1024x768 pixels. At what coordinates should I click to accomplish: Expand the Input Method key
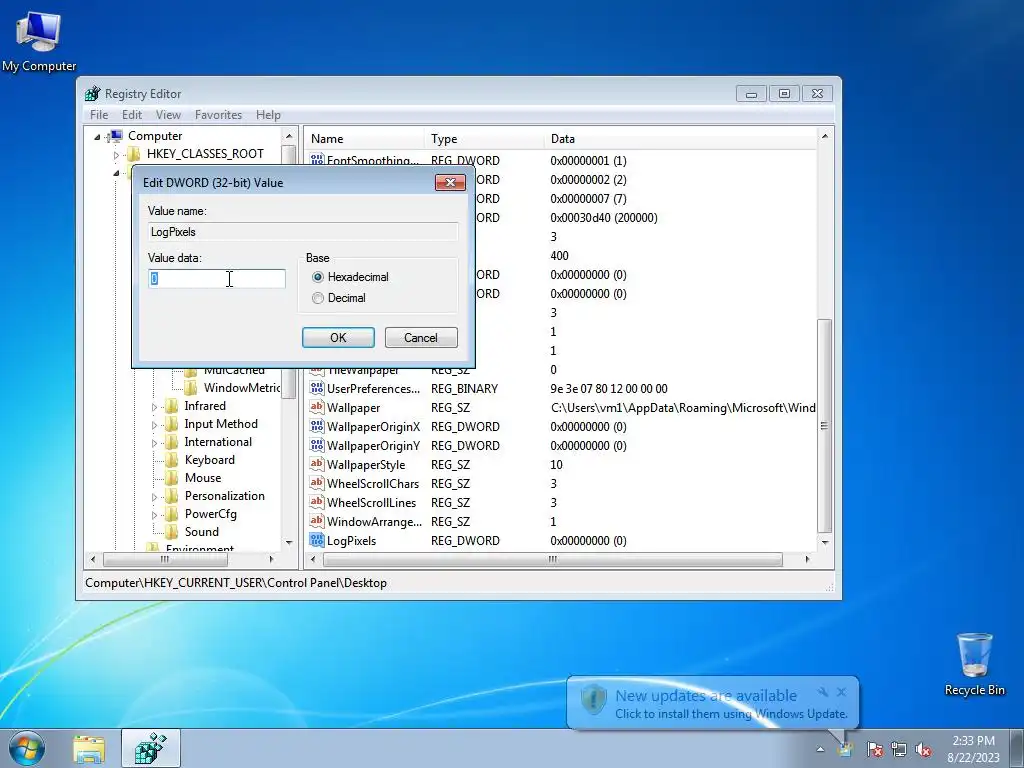[154, 425]
